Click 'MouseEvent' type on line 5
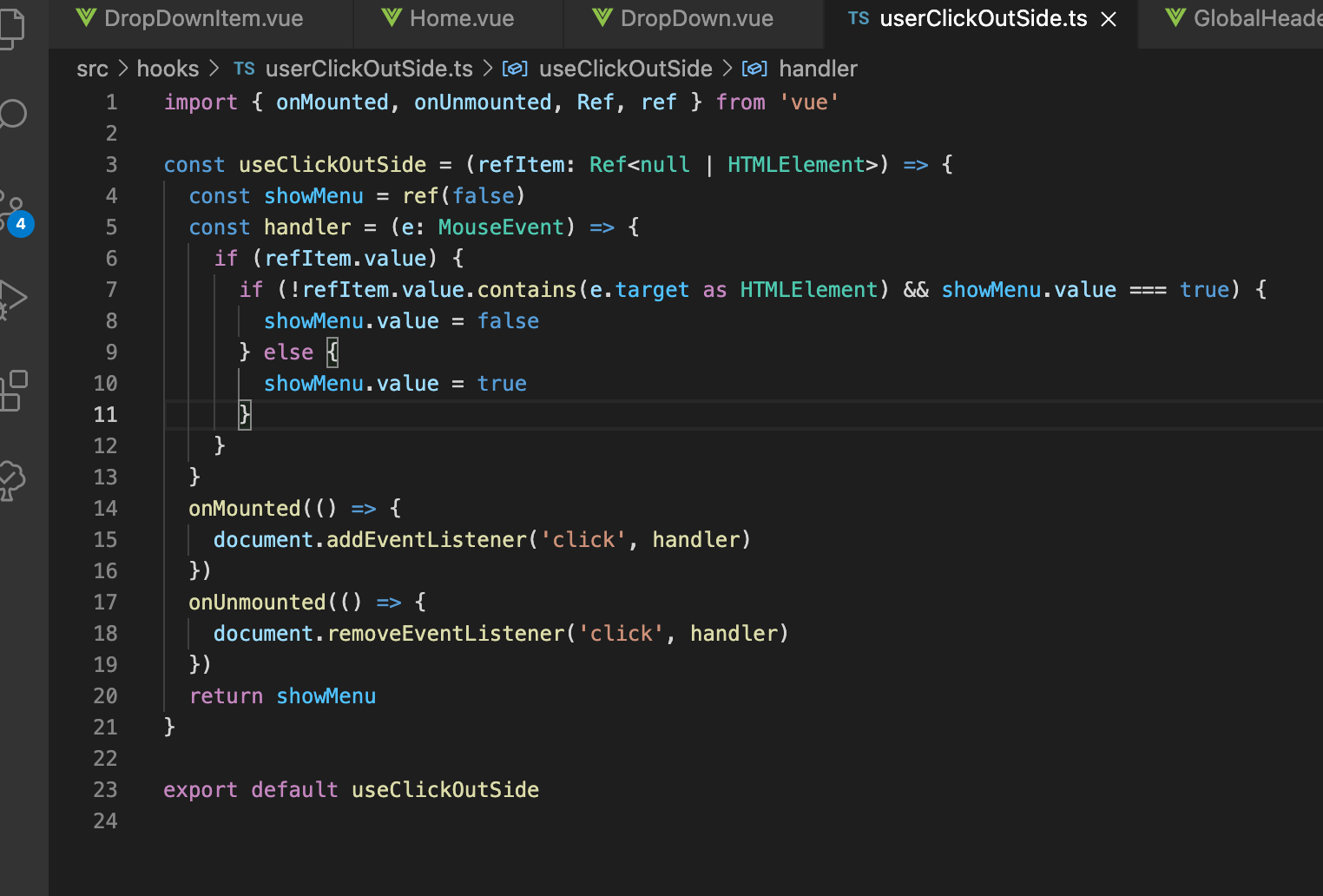 [x=501, y=227]
